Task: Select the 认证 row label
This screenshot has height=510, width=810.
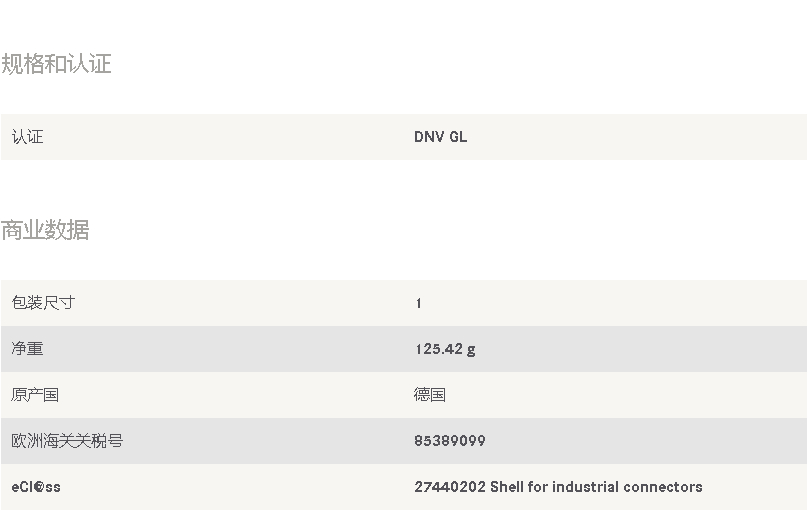Action: tap(27, 137)
